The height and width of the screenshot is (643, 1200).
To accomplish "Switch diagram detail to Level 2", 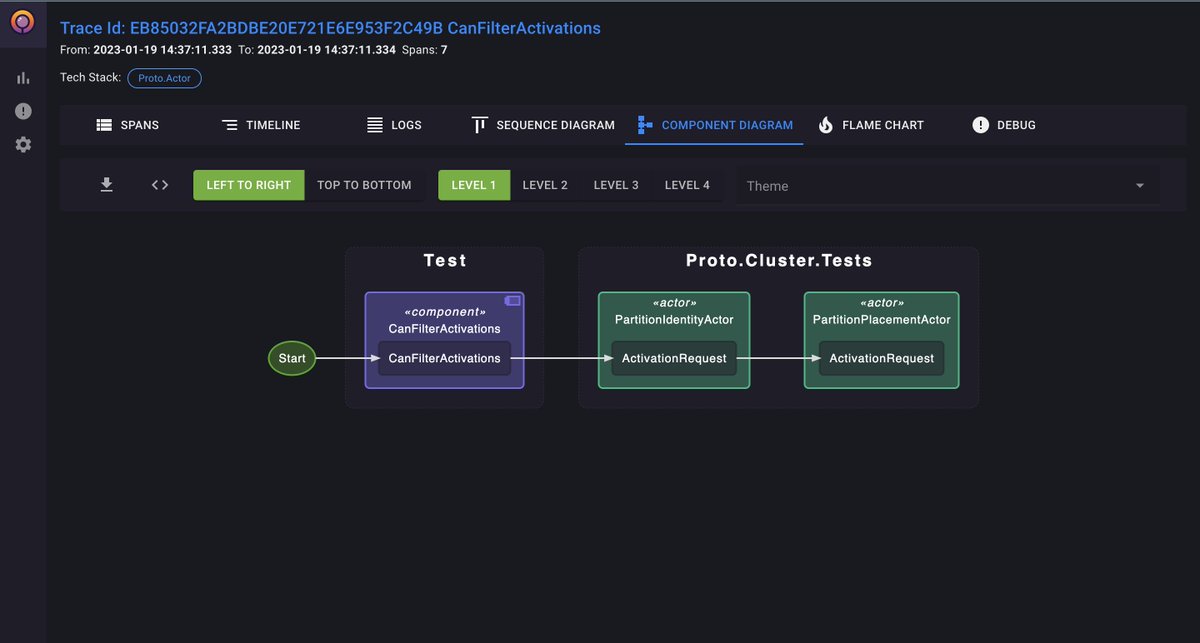I will [x=545, y=184].
